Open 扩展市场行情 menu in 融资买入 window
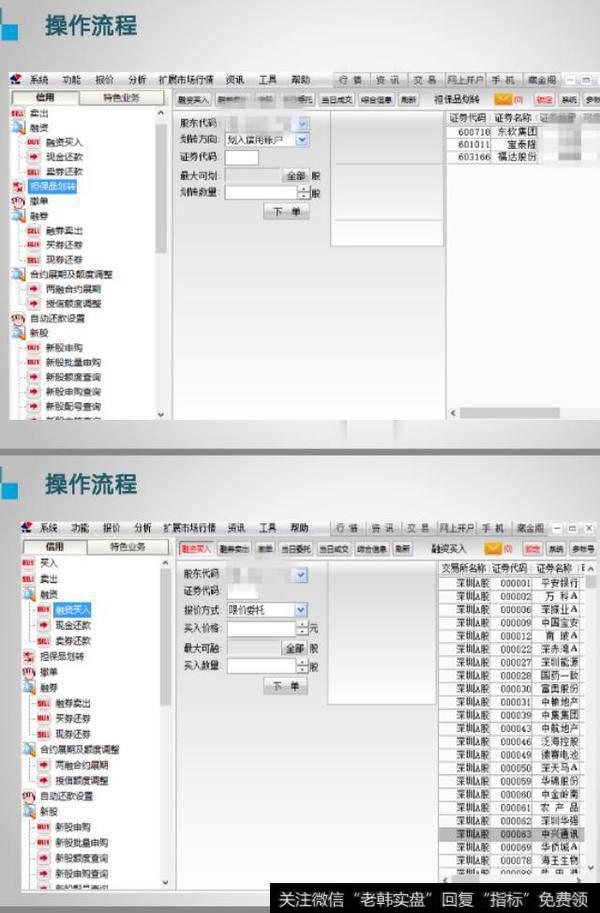Image resolution: width=600 pixels, height=913 pixels. click(189, 528)
